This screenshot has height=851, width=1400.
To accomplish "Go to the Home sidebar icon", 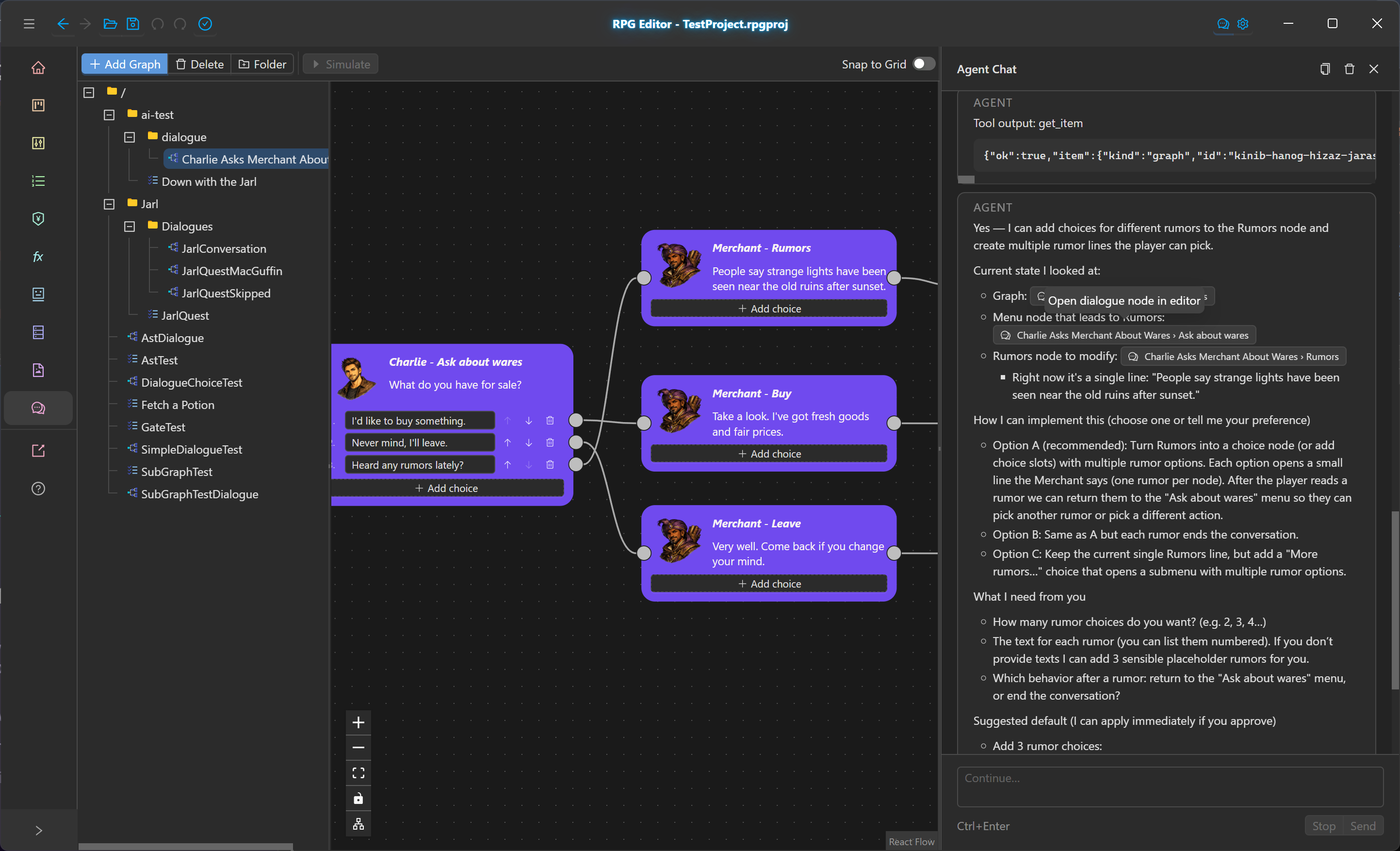I will pos(38,67).
